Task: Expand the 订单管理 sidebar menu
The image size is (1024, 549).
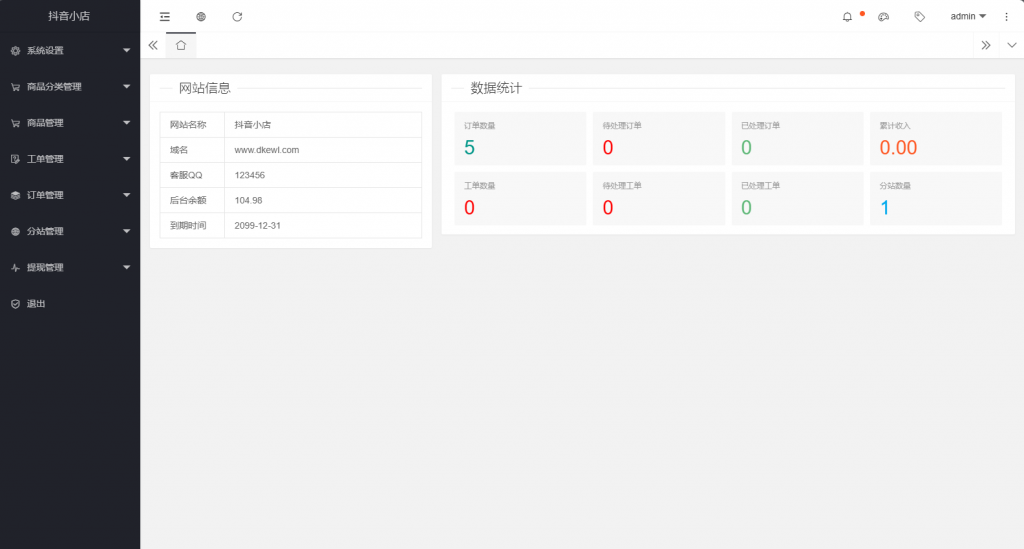Action: (x=70, y=195)
